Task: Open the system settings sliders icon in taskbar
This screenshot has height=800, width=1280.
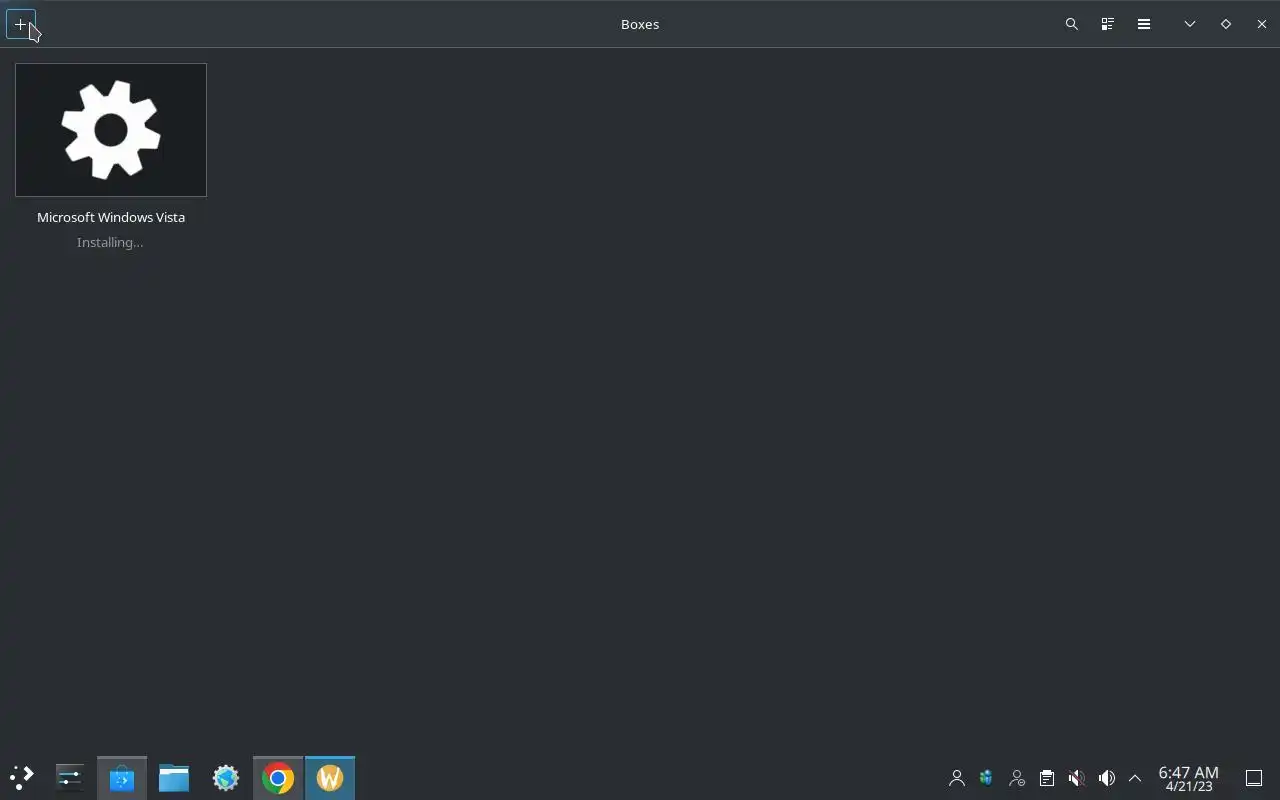Action: [x=70, y=778]
